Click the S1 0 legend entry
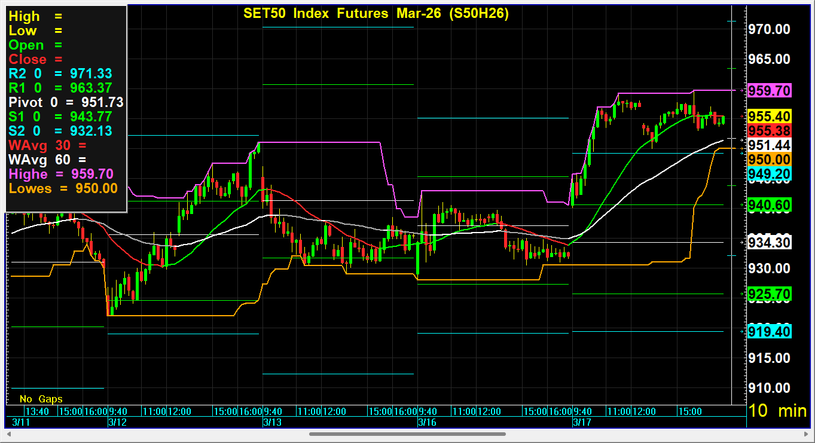 pyautogui.click(x=59, y=117)
